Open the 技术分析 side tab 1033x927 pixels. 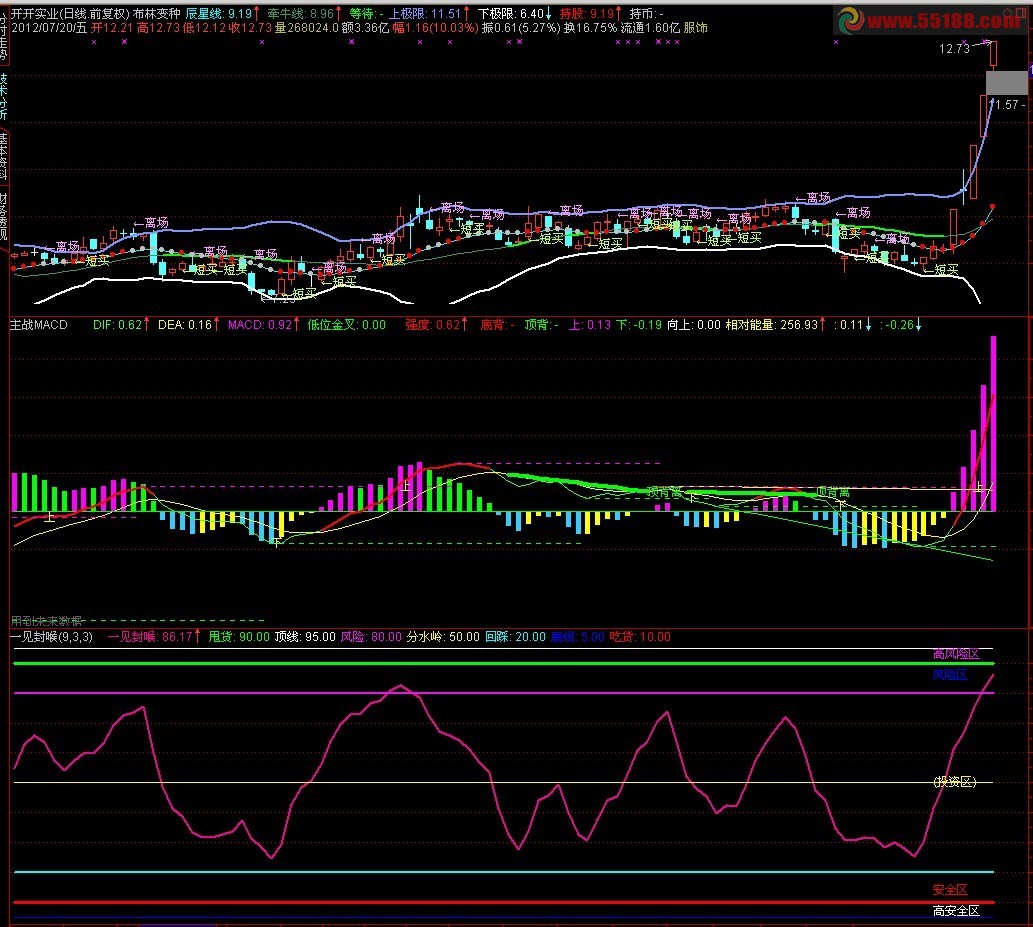pos(3,96)
